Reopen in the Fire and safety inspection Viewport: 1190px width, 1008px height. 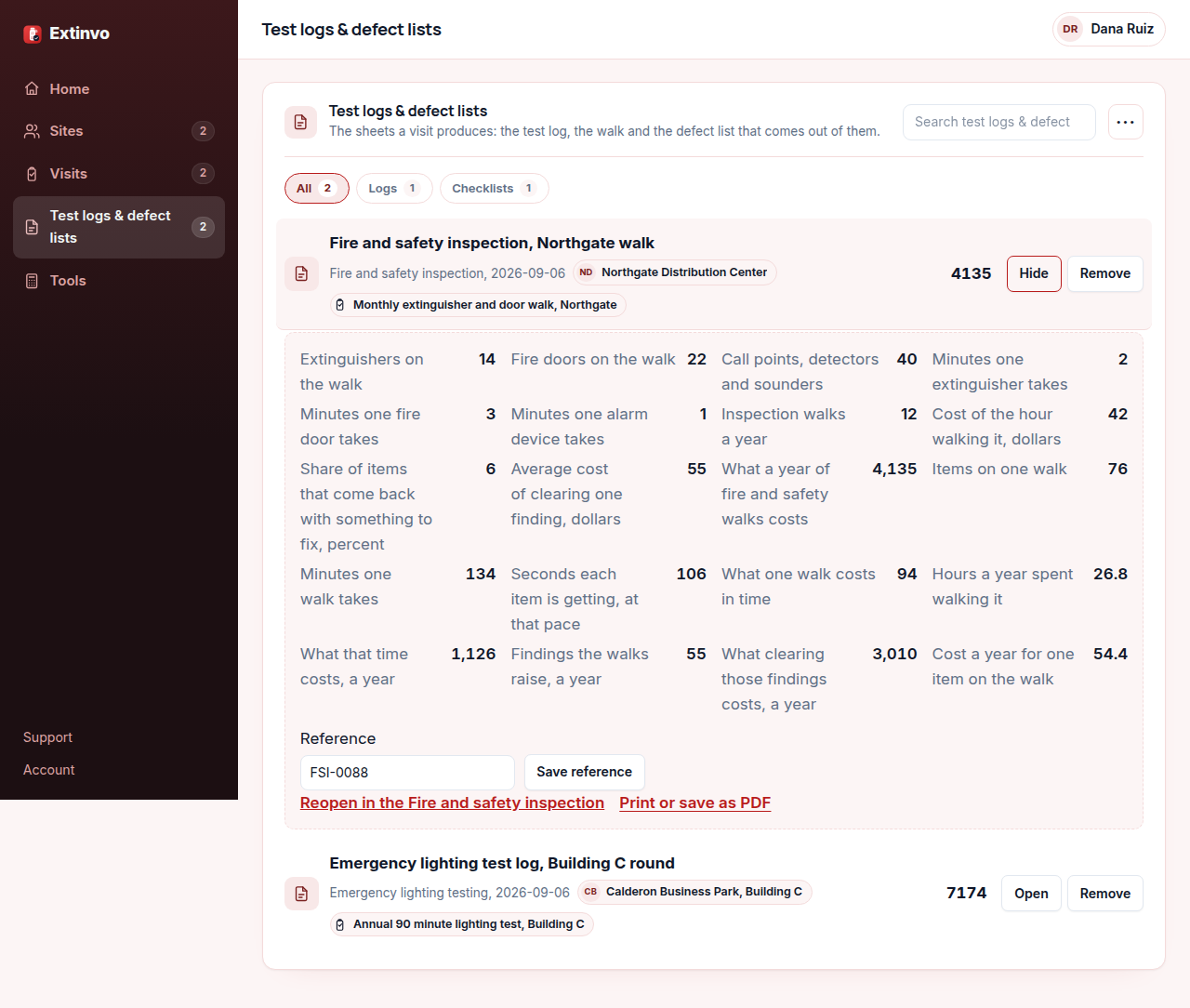point(452,802)
